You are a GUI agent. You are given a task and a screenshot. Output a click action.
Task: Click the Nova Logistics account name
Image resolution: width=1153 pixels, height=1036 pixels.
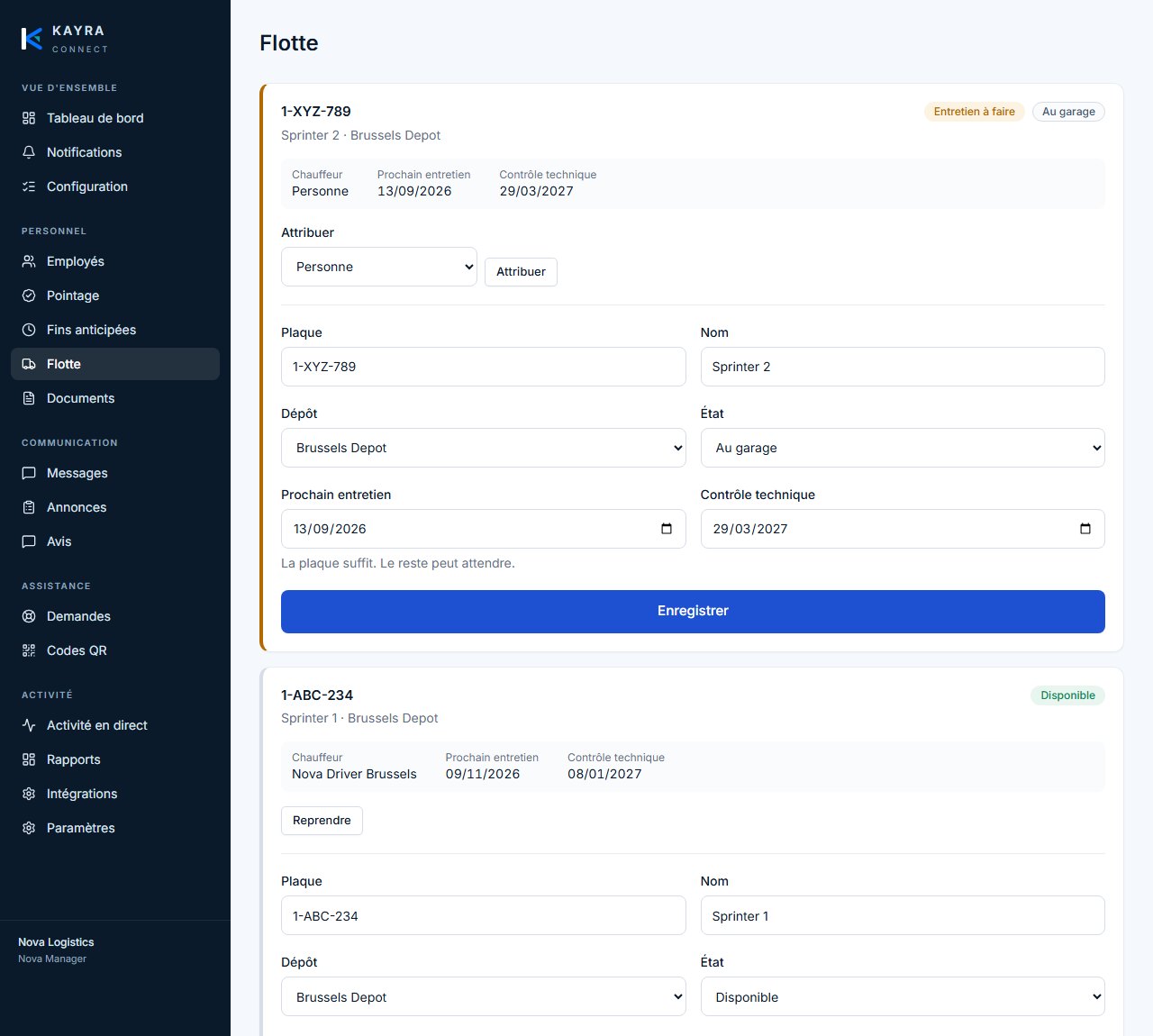[x=56, y=942]
